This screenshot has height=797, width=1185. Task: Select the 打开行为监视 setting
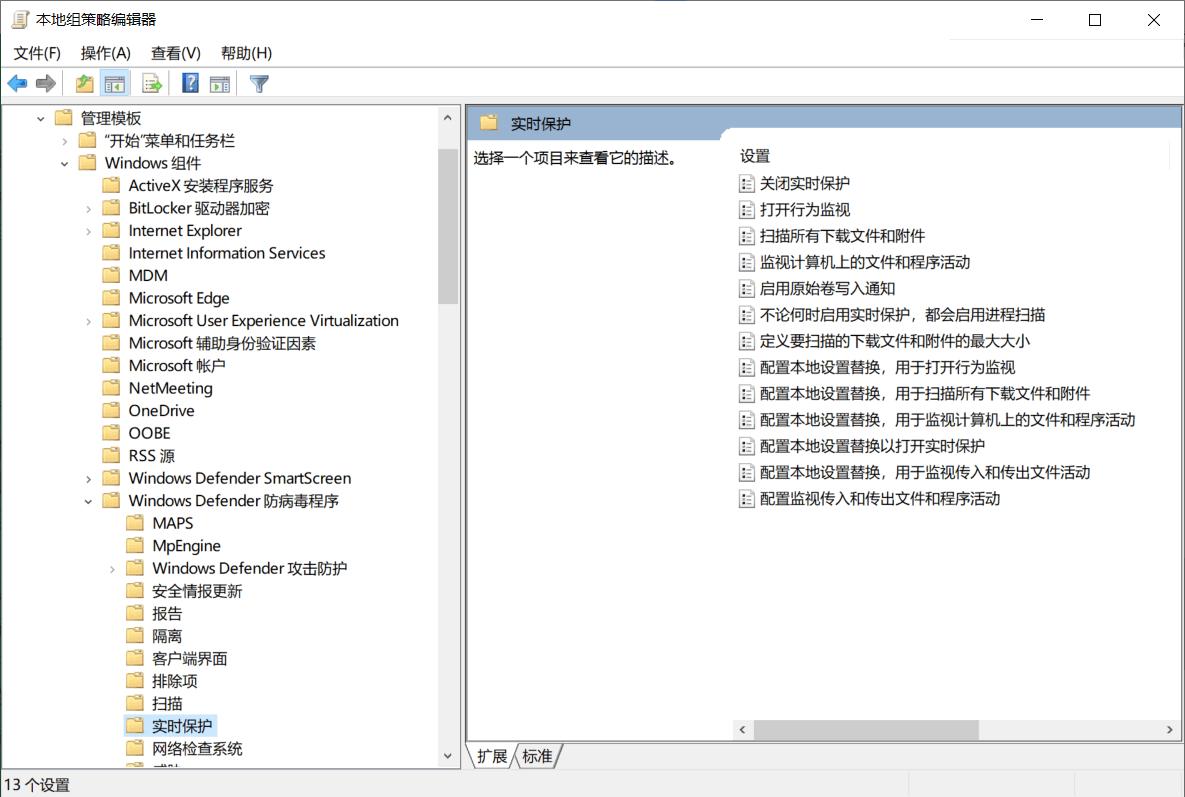tap(801, 209)
